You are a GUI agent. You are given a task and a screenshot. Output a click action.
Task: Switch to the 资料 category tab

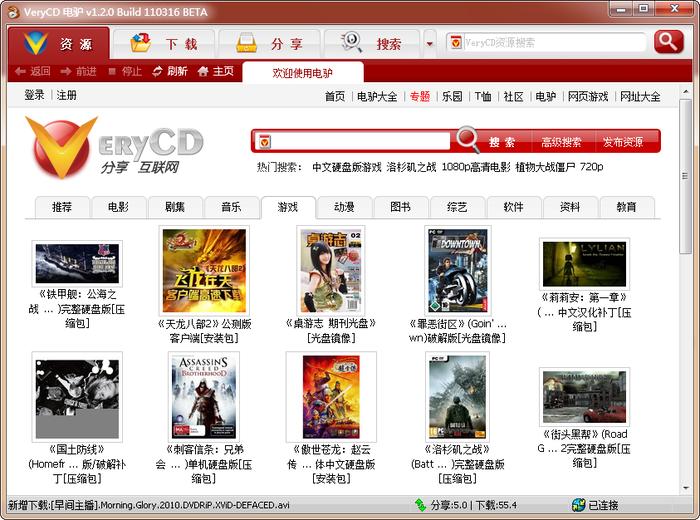click(570, 207)
